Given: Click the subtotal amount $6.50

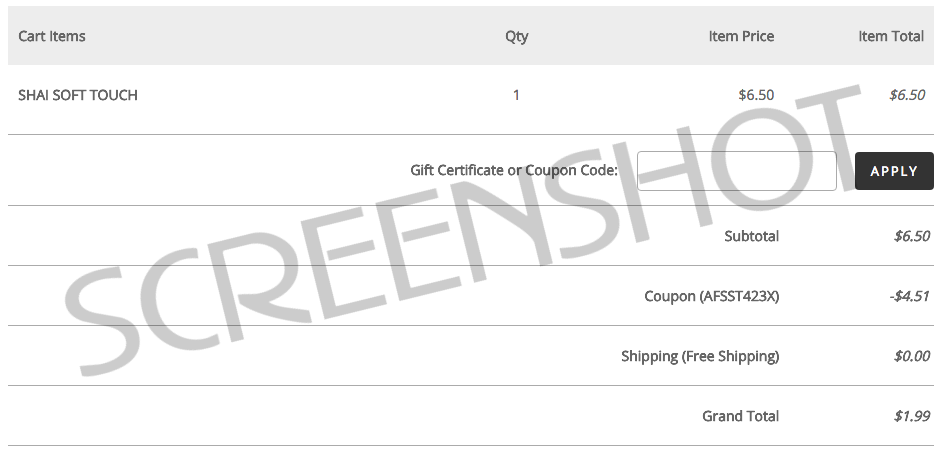Looking at the screenshot, I should pyautogui.click(x=912, y=236).
